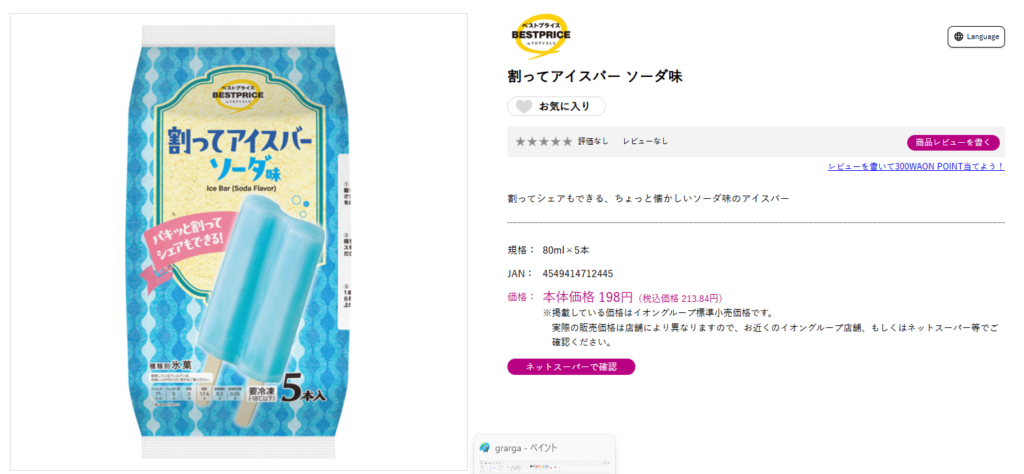Click the Paint app icon beside grarga
This screenshot has width=1024, height=474.
(x=485, y=447)
